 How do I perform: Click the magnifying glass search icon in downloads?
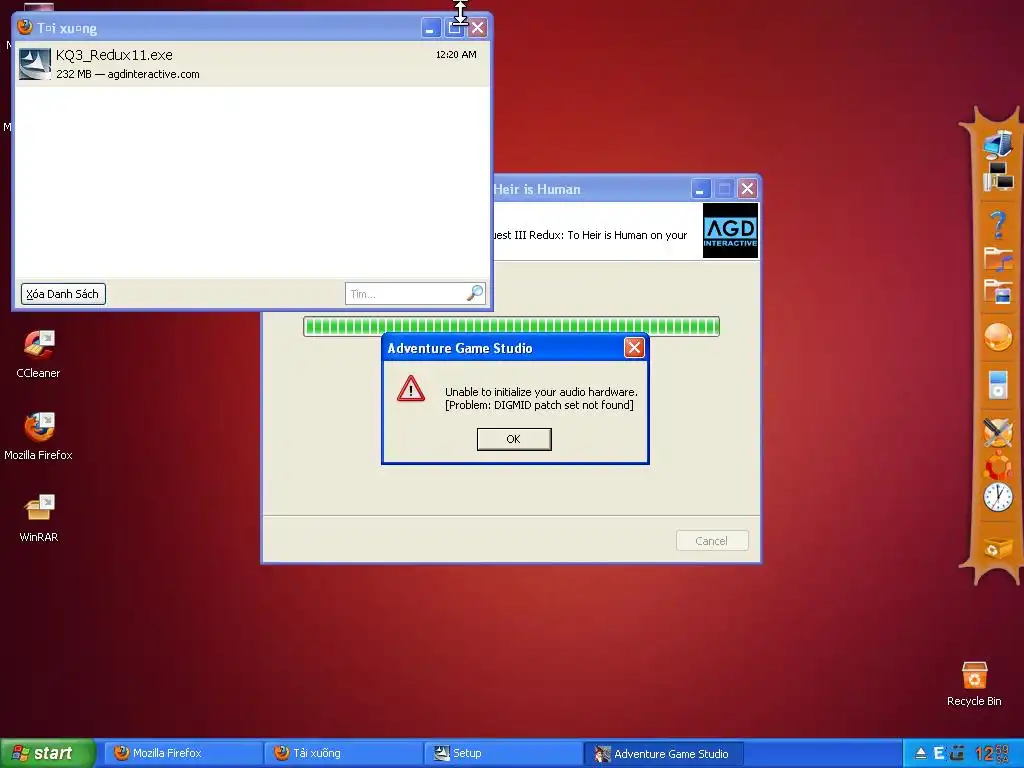[475, 293]
